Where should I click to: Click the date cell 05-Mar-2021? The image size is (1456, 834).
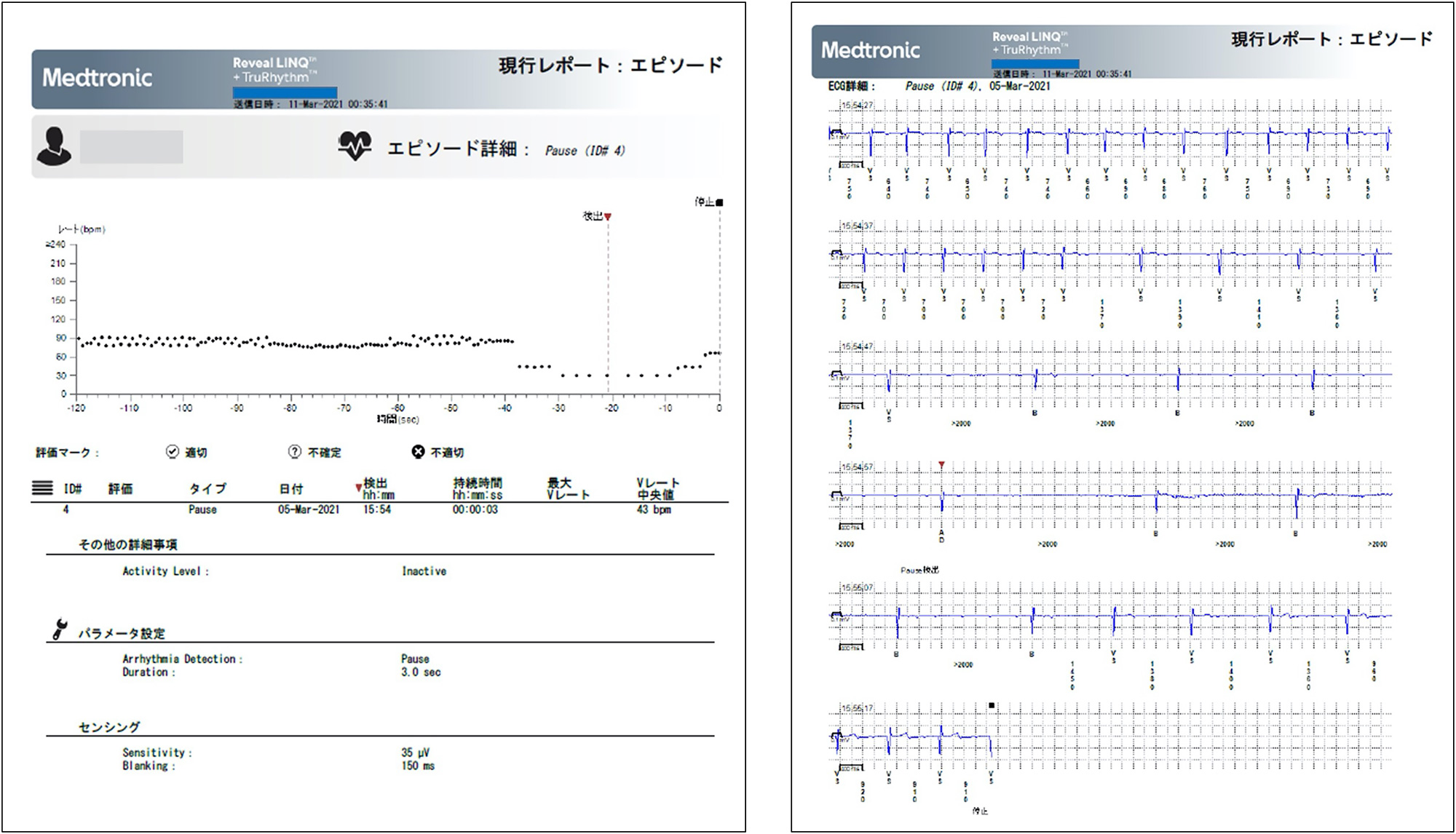click(x=309, y=509)
